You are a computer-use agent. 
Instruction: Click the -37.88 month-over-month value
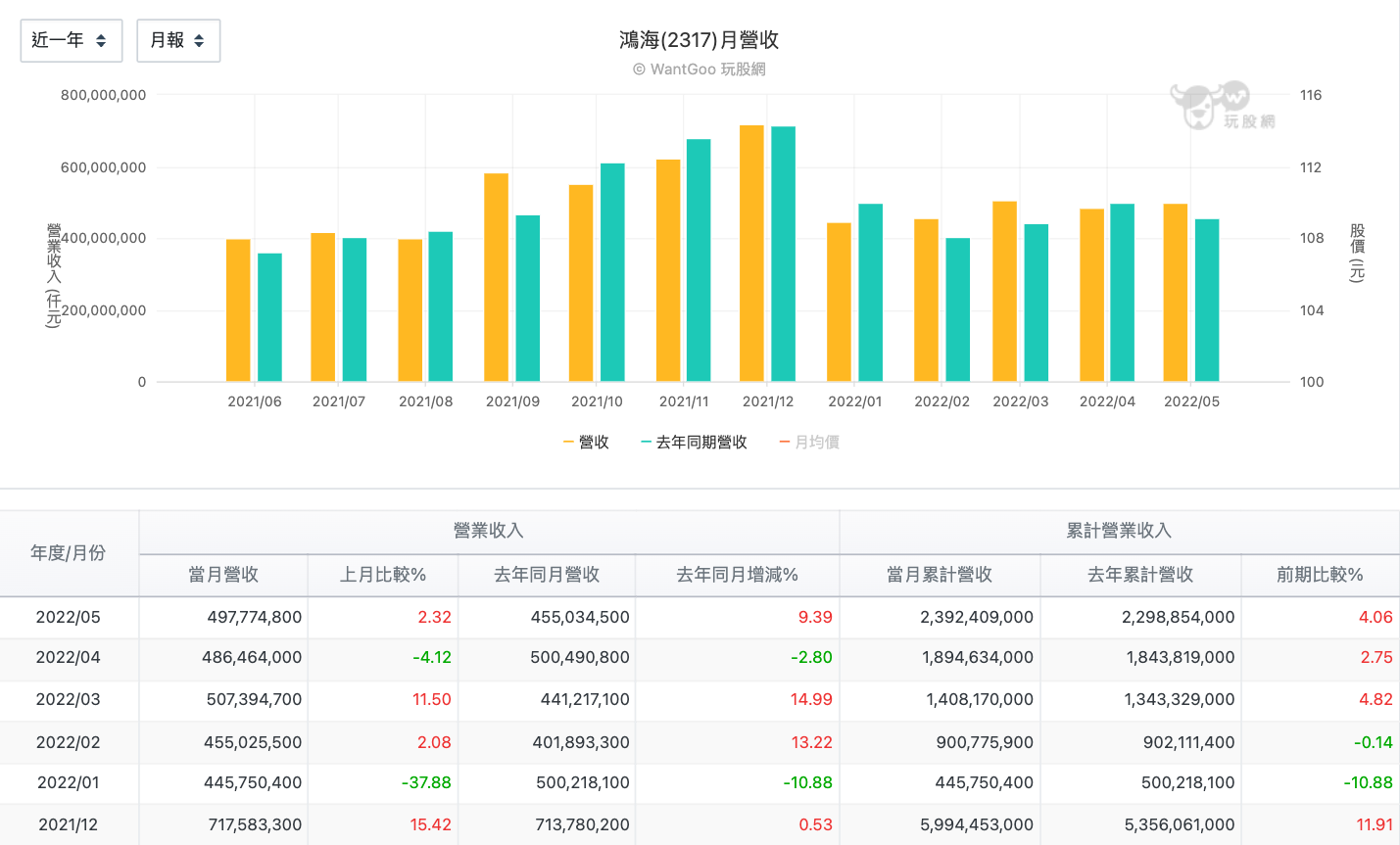pos(427,783)
